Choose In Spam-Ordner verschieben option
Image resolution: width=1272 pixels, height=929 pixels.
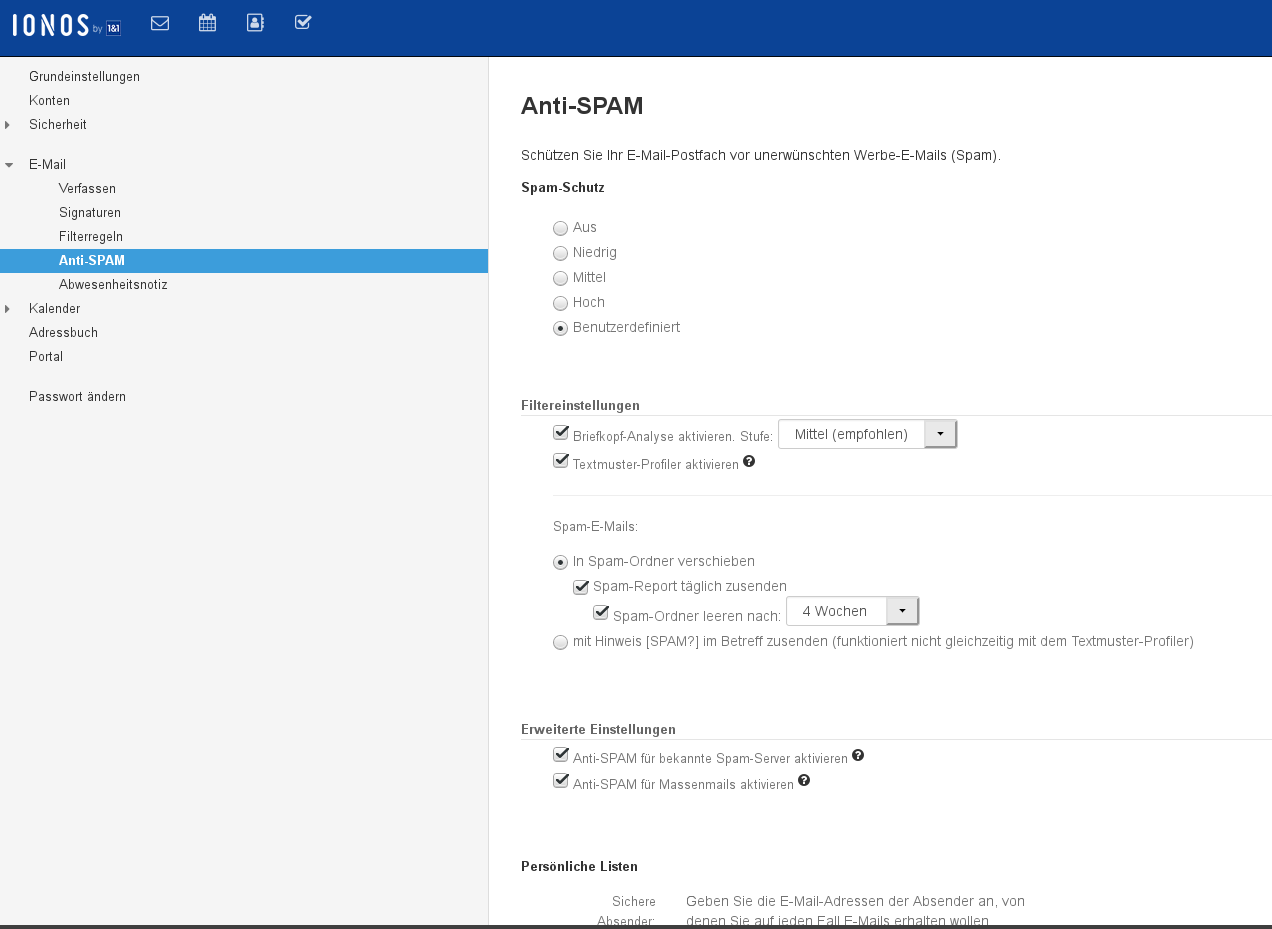[x=561, y=562]
